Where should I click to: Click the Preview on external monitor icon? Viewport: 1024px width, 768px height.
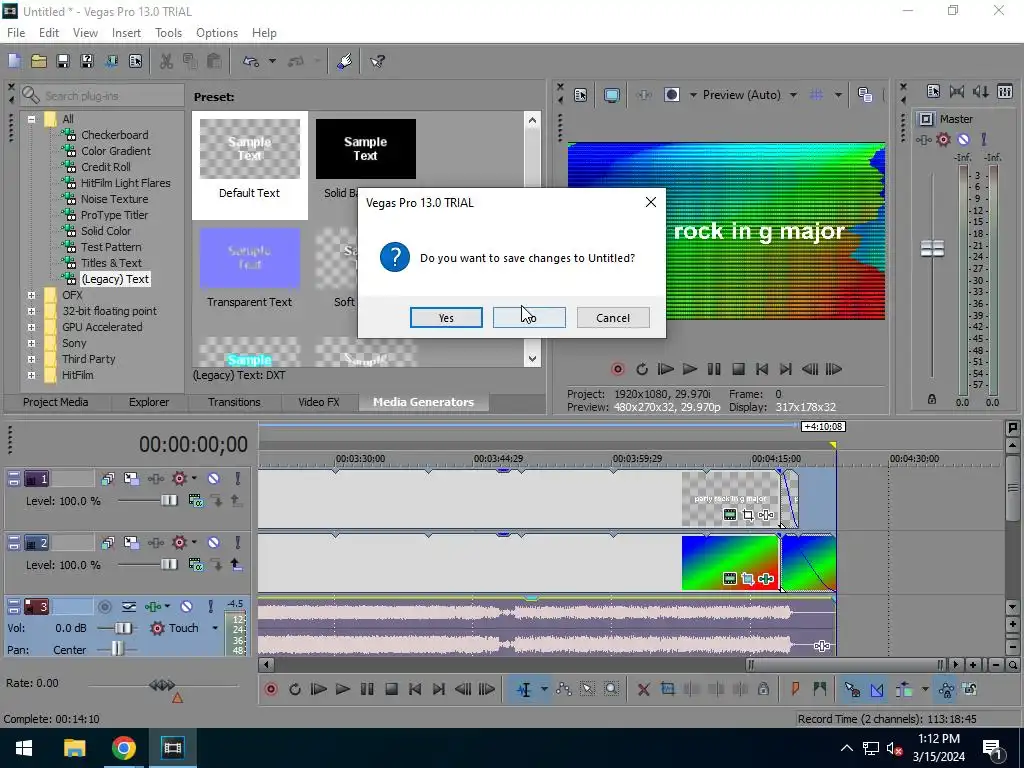point(611,95)
